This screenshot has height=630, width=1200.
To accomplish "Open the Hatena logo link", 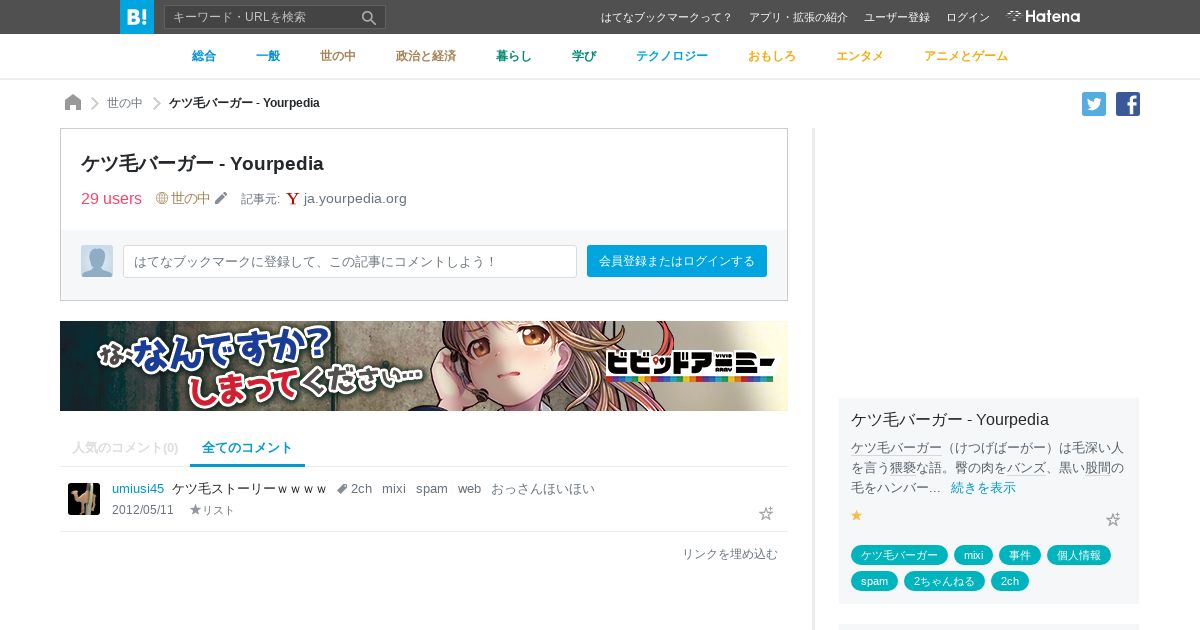I will pyautogui.click(x=1043, y=17).
